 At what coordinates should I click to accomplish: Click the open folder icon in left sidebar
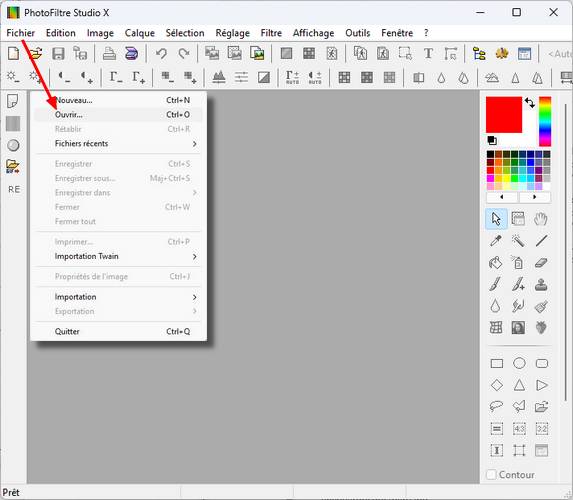click(x=13, y=166)
